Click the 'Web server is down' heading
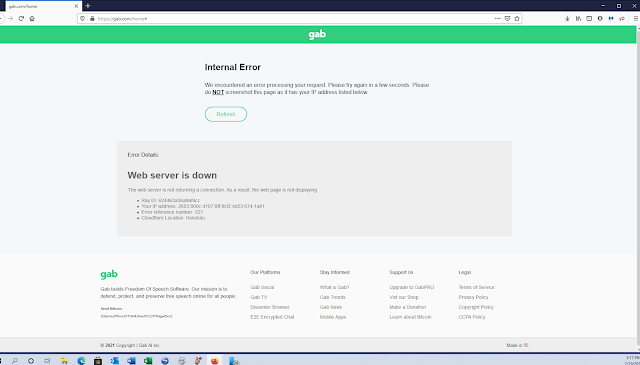The image size is (640, 365). click(172, 175)
